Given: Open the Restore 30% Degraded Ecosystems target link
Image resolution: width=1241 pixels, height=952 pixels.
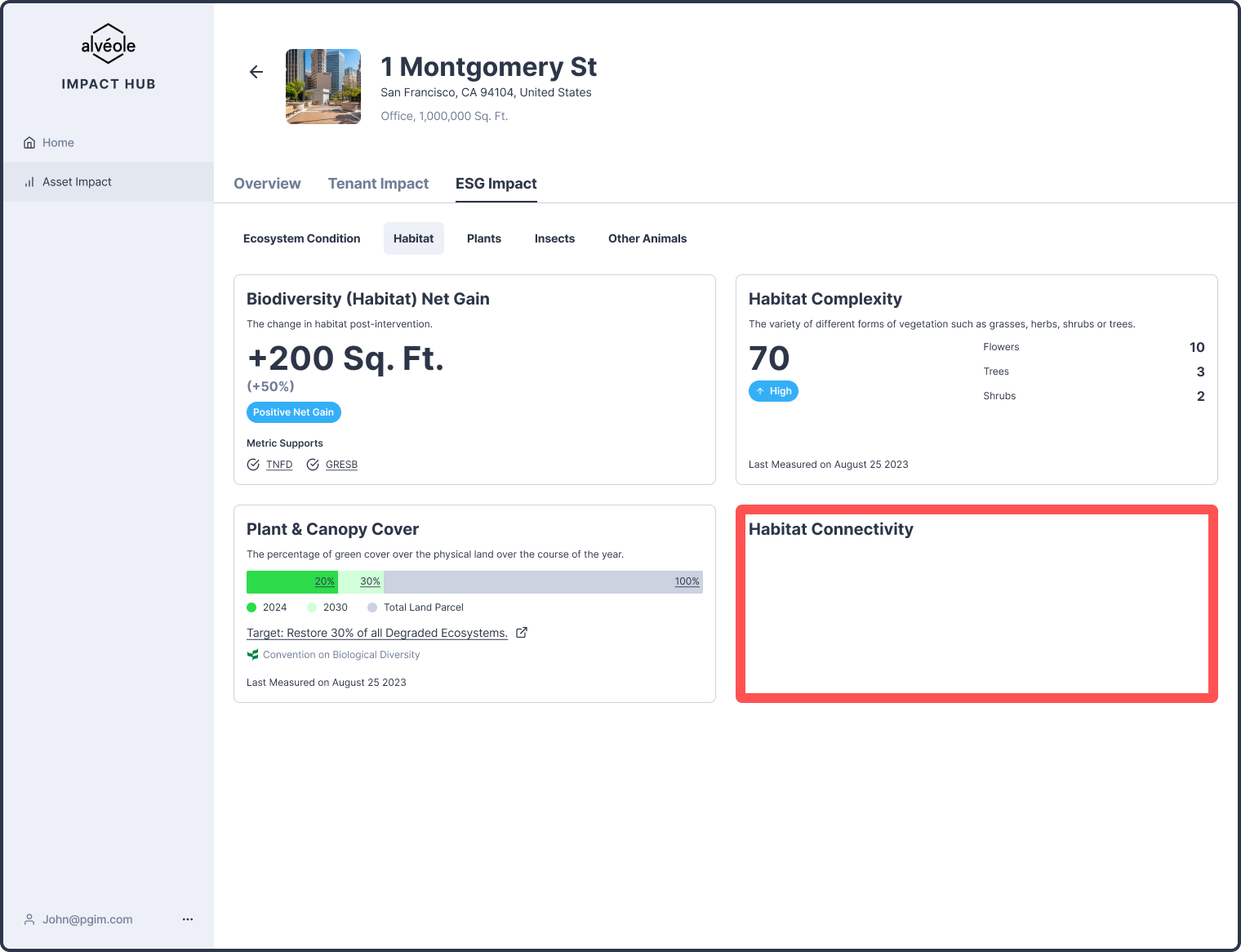Looking at the screenshot, I should [376, 633].
